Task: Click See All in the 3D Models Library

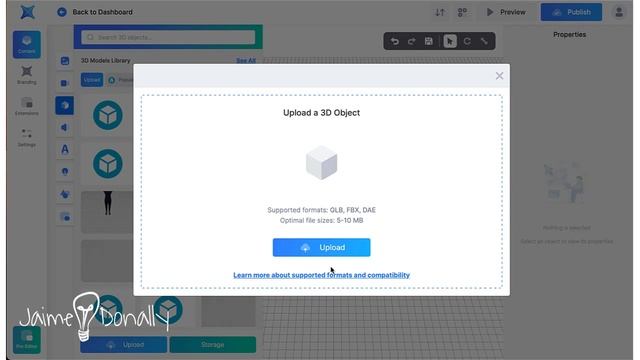Action: (246, 60)
